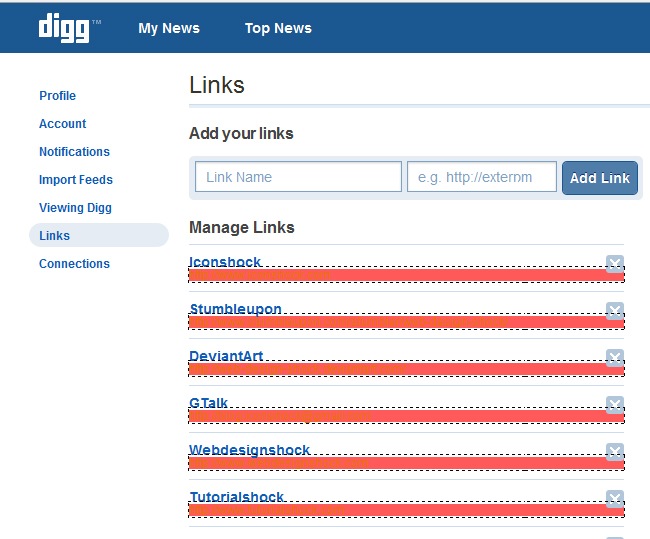Click the Digg logo

(x=64, y=27)
